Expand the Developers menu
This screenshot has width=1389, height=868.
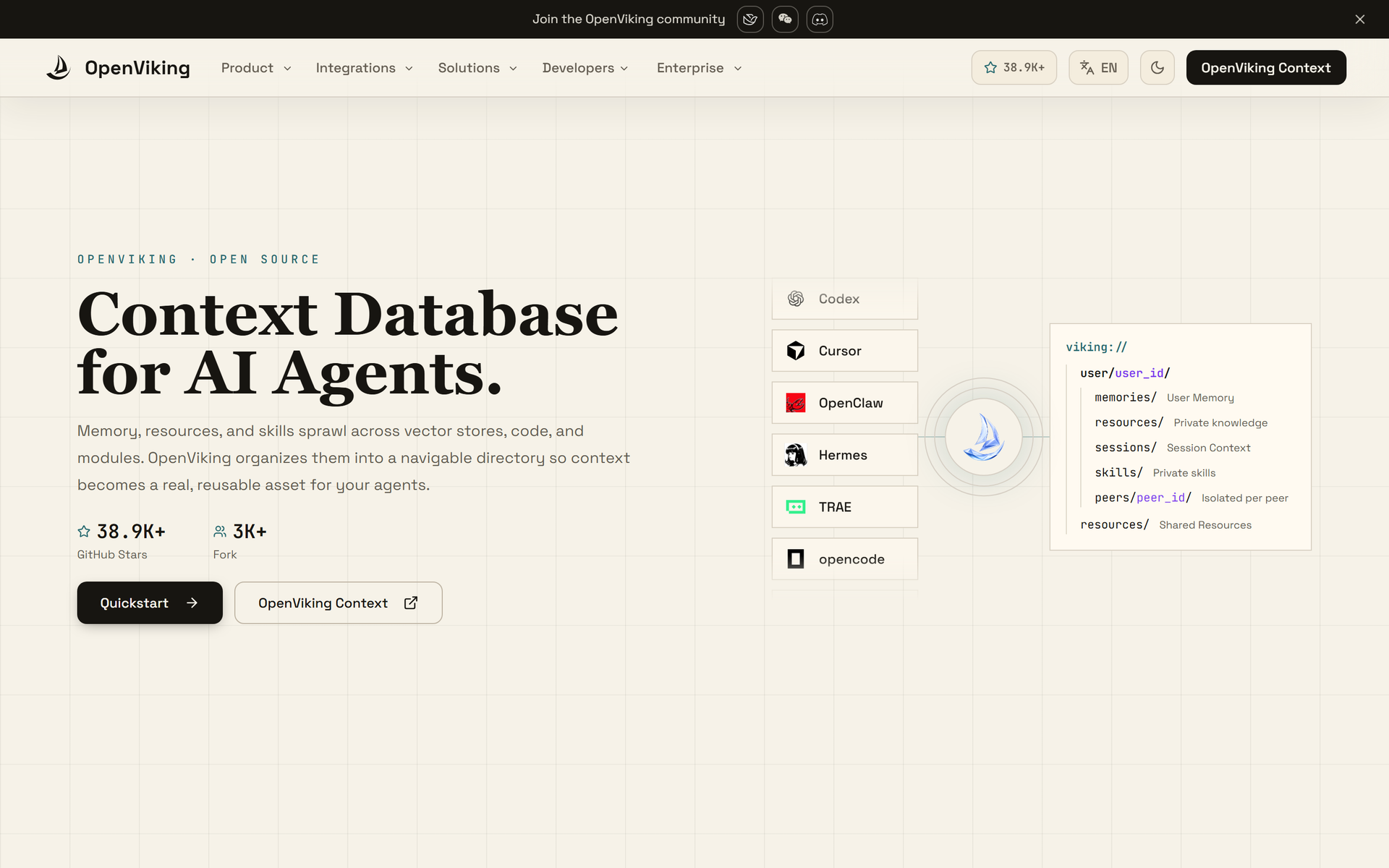pos(585,68)
